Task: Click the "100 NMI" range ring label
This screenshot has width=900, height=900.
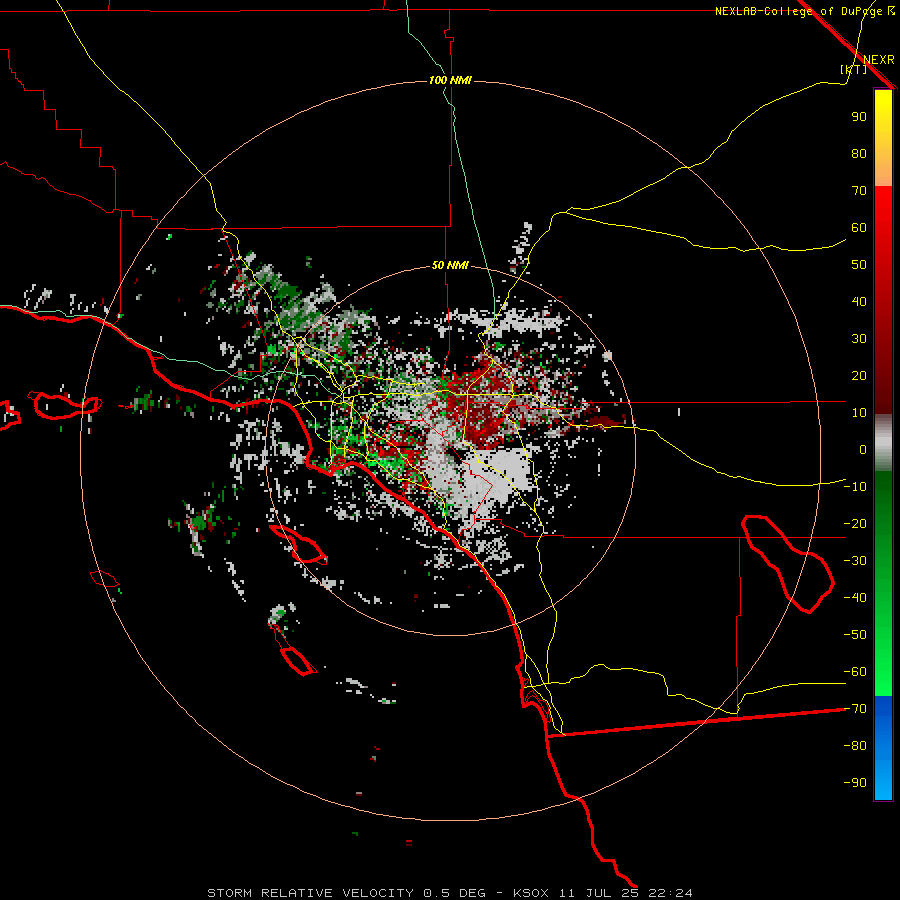Action: point(450,80)
